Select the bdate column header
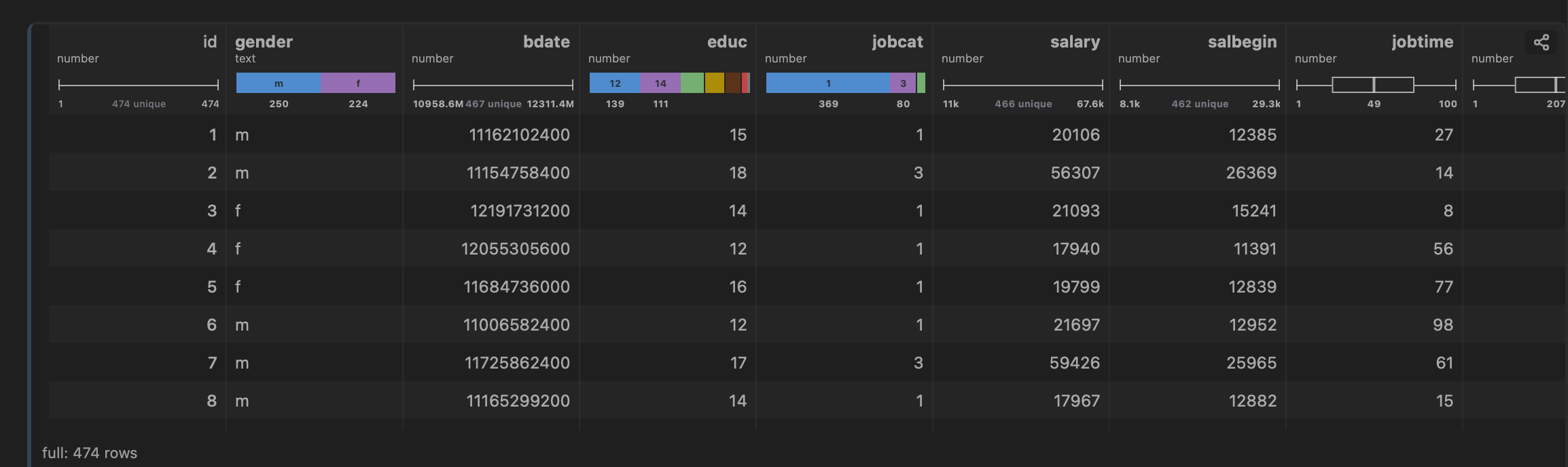Image resolution: width=1568 pixels, height=467 pixels. tap(546, 42)
